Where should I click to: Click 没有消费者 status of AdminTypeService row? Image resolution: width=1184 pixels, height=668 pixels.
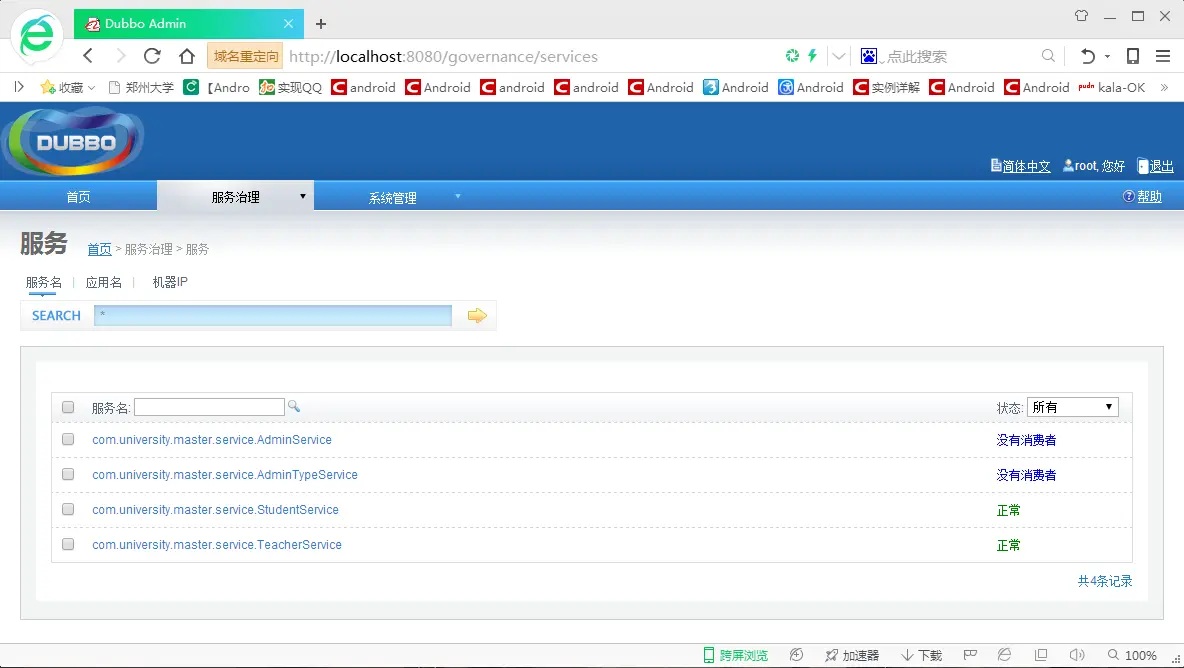[1026, 475]
